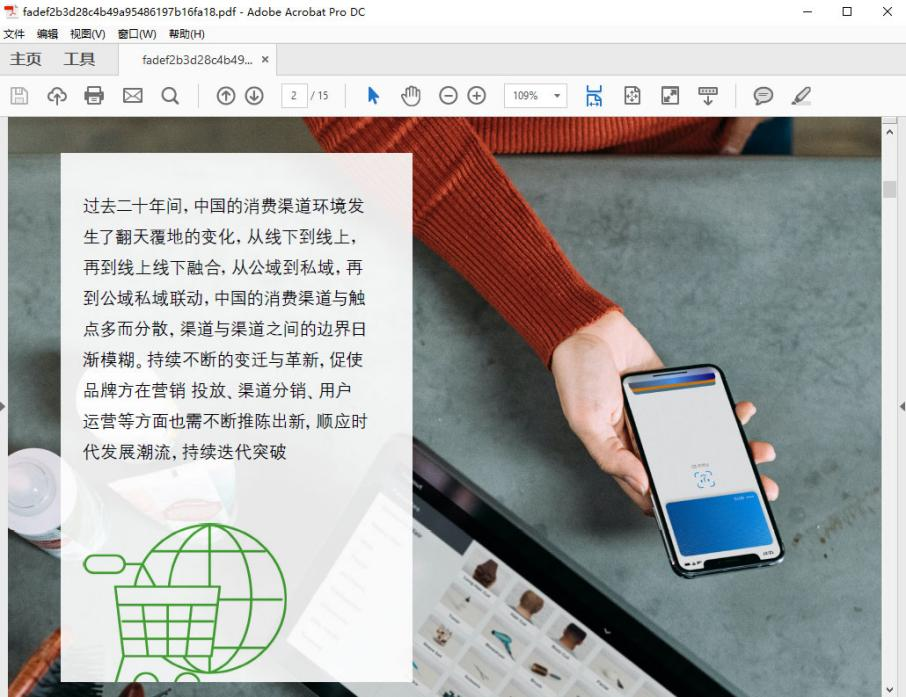
Task: Switch to the hand pan tool
Action: pyautogui.click(x=411, y=96)
